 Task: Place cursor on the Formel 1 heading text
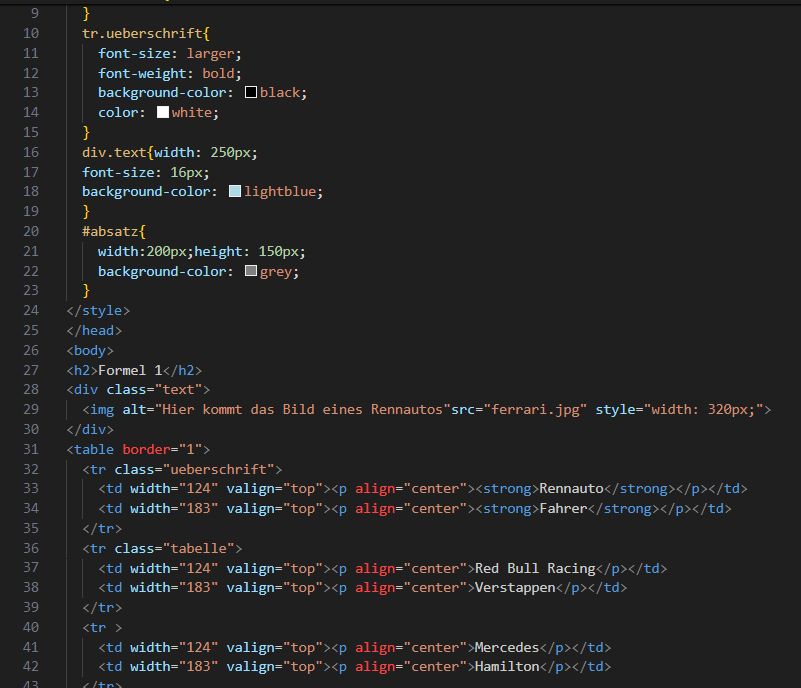pyautogui.click(x=129, y=370)
